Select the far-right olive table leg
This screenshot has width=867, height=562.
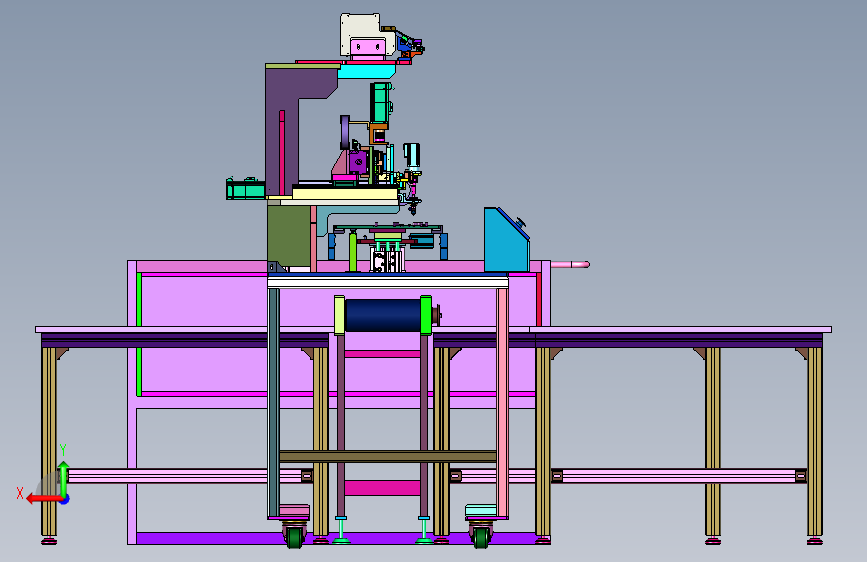pyautogui.click(x=814, y=443)
